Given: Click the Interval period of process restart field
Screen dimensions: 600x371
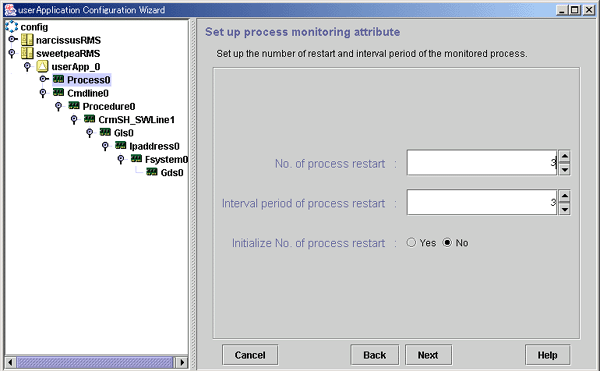Looking at the screenshot, I should (x=482, y=202).
